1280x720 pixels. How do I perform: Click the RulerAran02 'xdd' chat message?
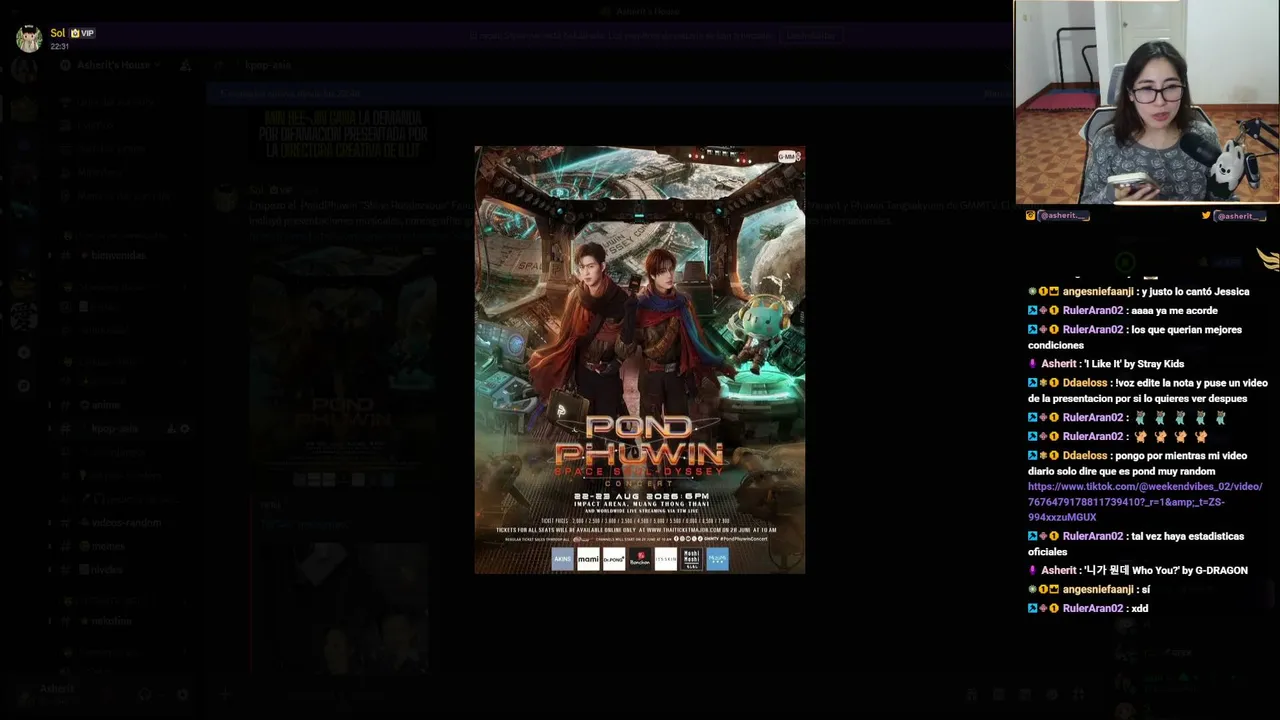(1088, 609)
